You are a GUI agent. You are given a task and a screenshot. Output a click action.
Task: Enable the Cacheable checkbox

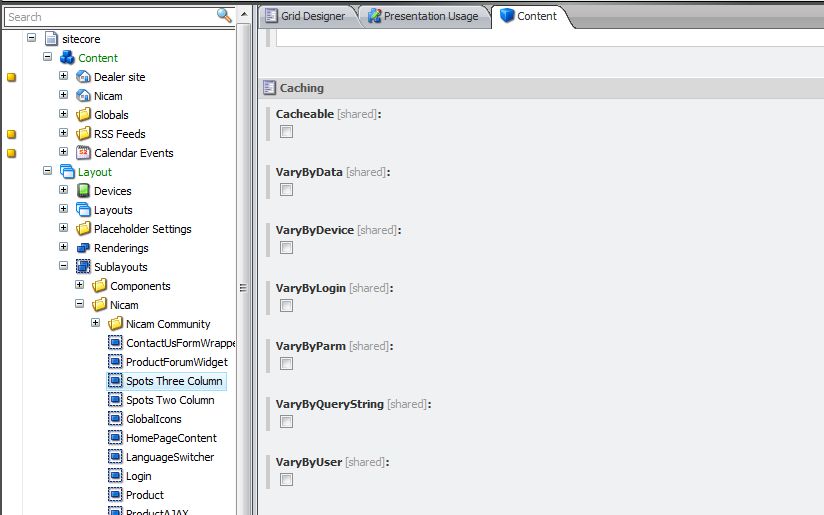[286, 131]
